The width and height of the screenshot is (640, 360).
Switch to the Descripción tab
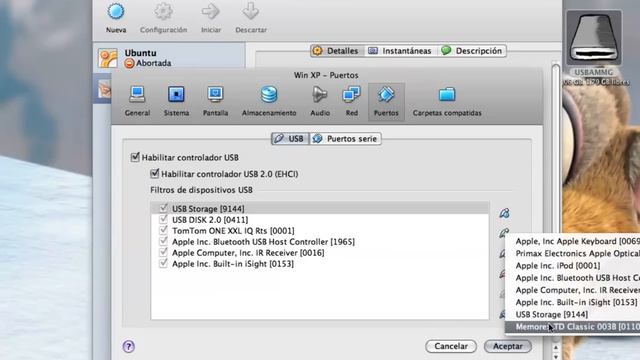coord(472,51)
